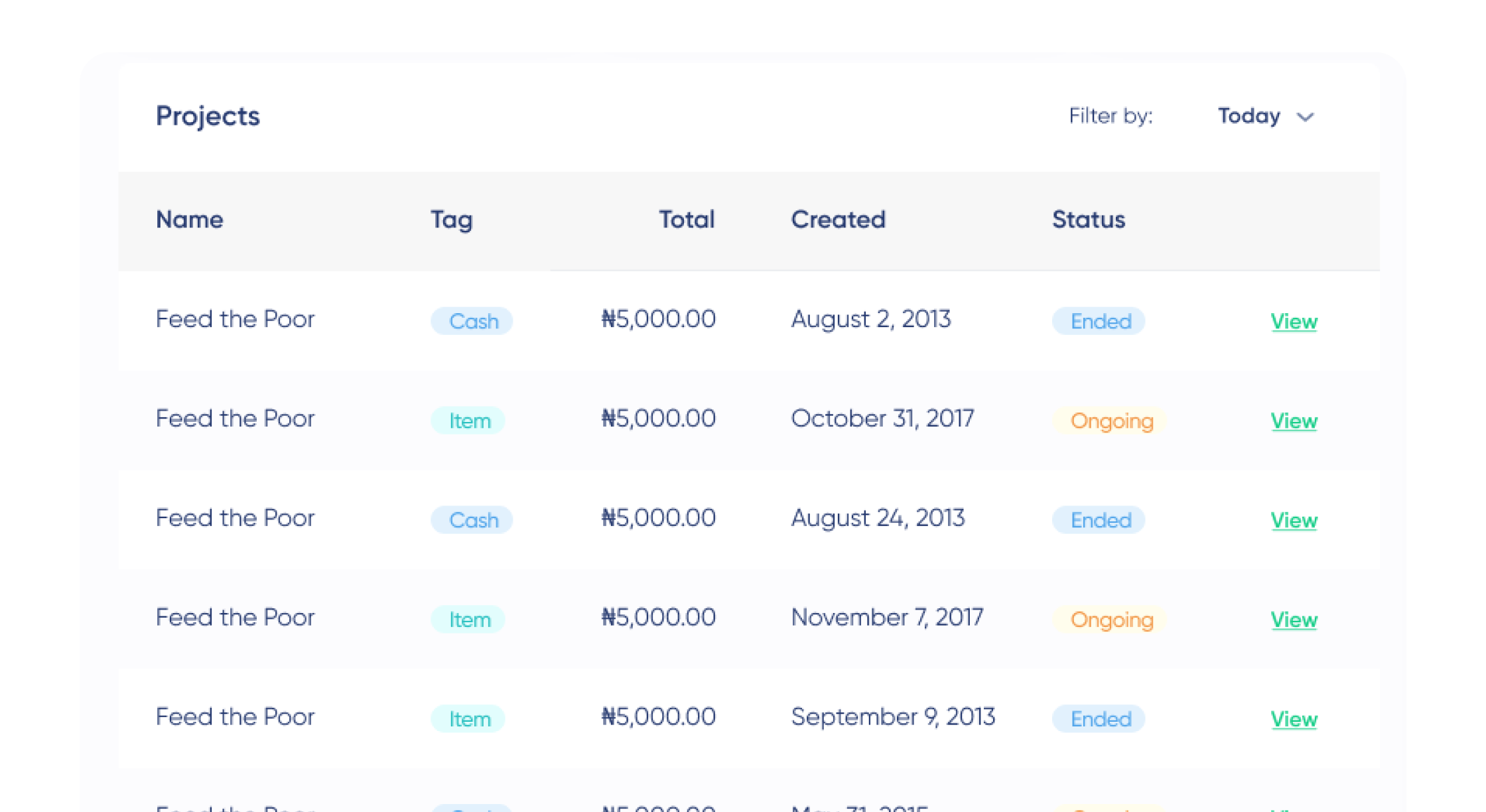Click the Tag column header
Viewport: 1486px width, 812px height.
pyautogui.click(x=451, y=220)
